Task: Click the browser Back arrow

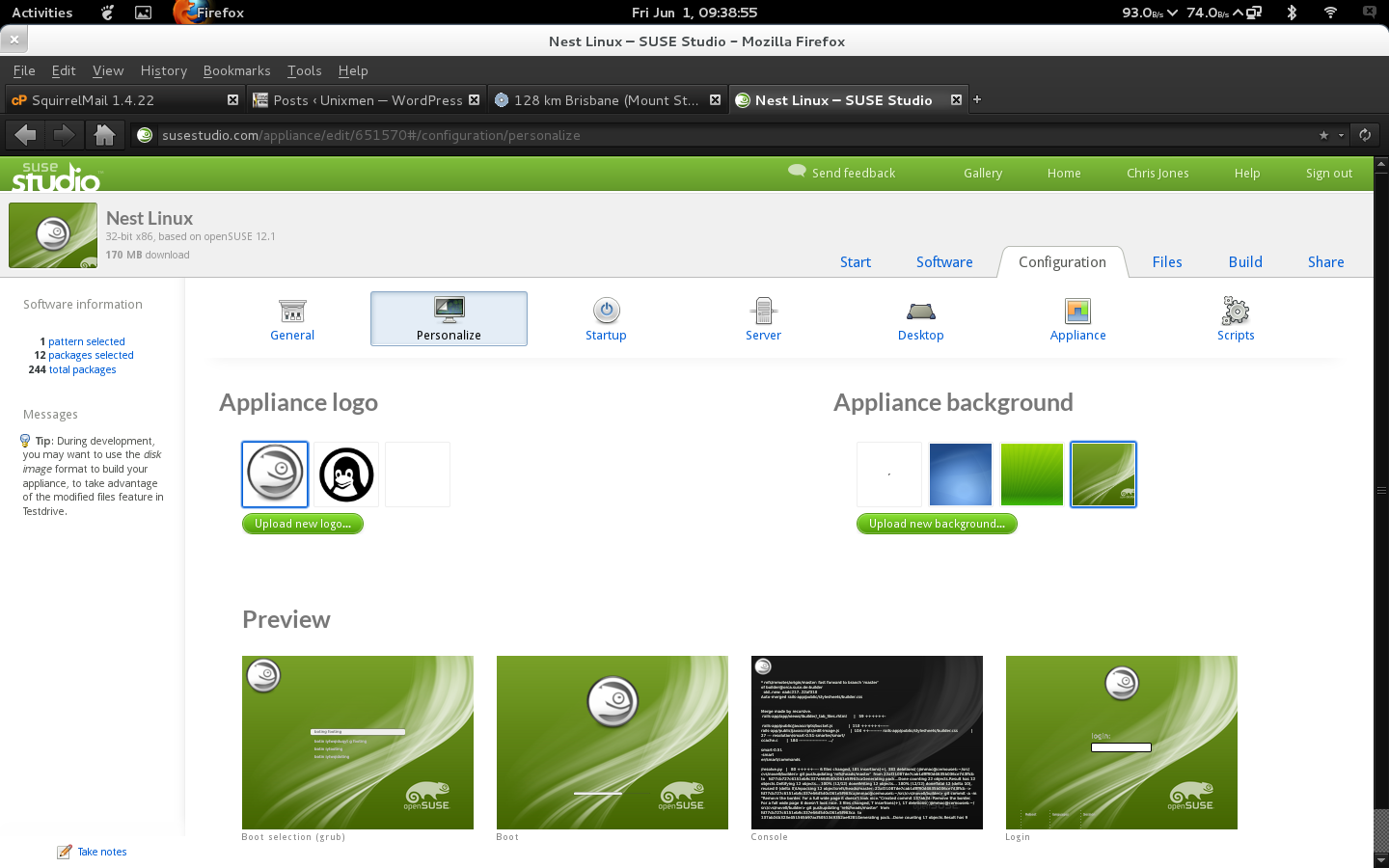Action: click(25, 134)
